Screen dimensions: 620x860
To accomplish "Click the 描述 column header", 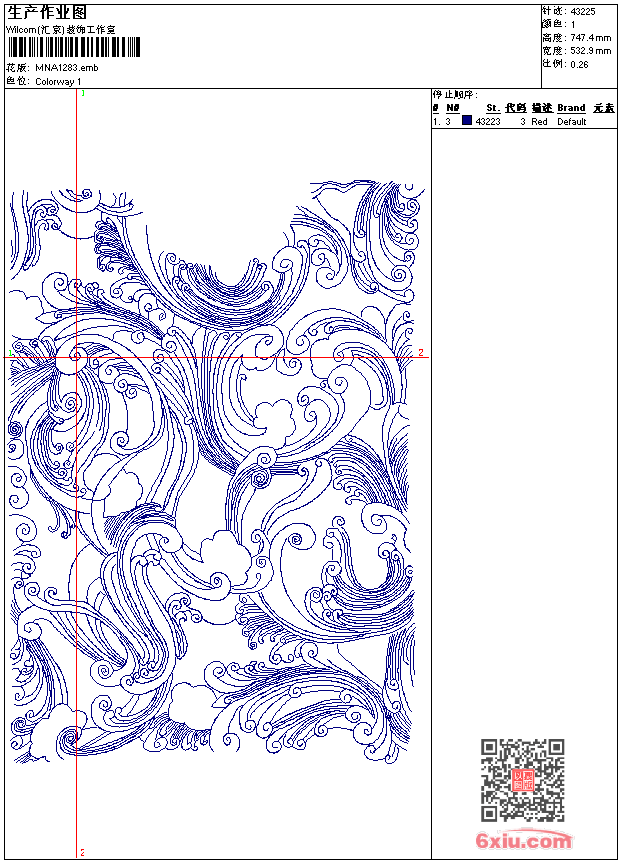I will tap(541, 107).
